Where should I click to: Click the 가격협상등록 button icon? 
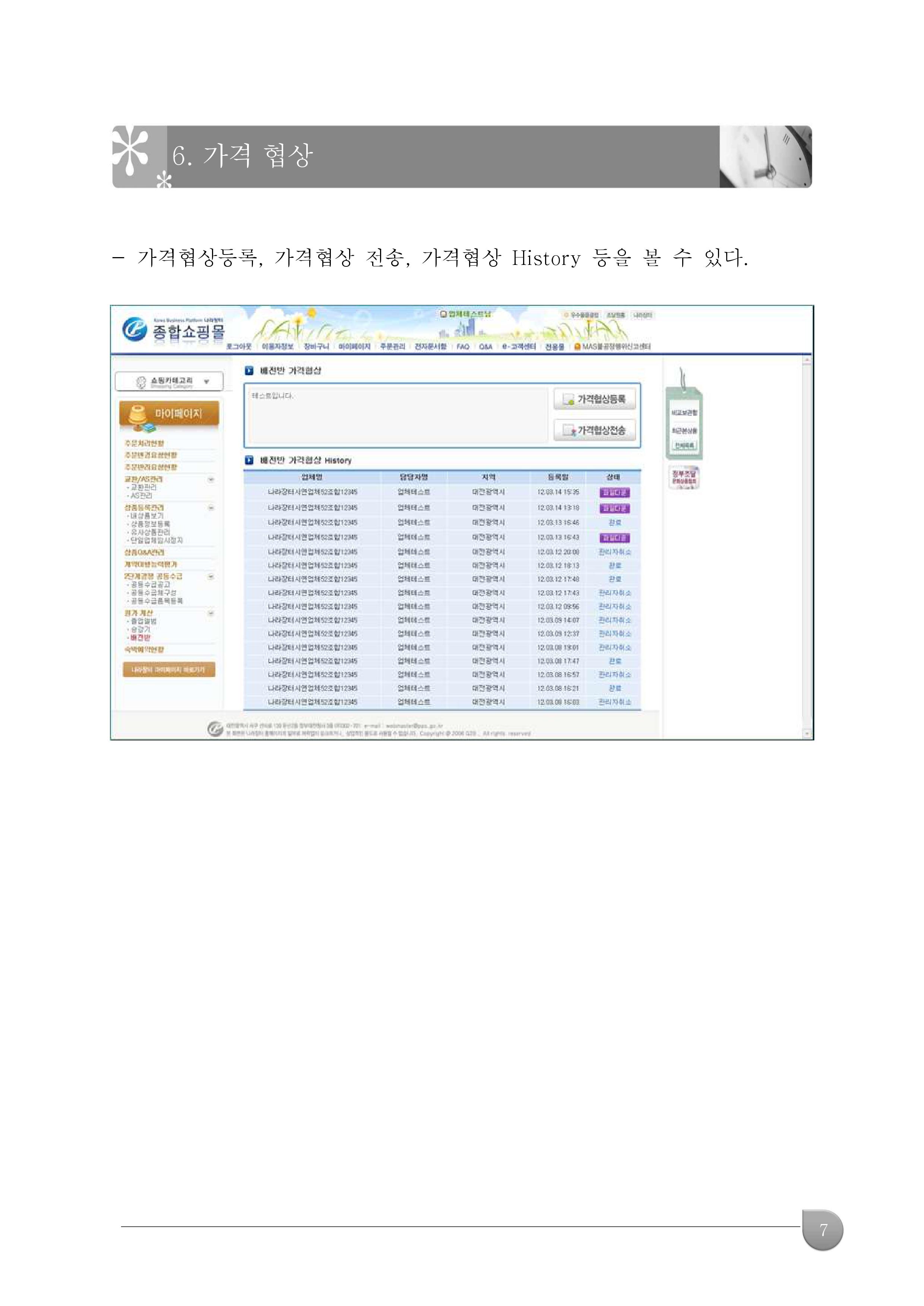click(569, 399)
